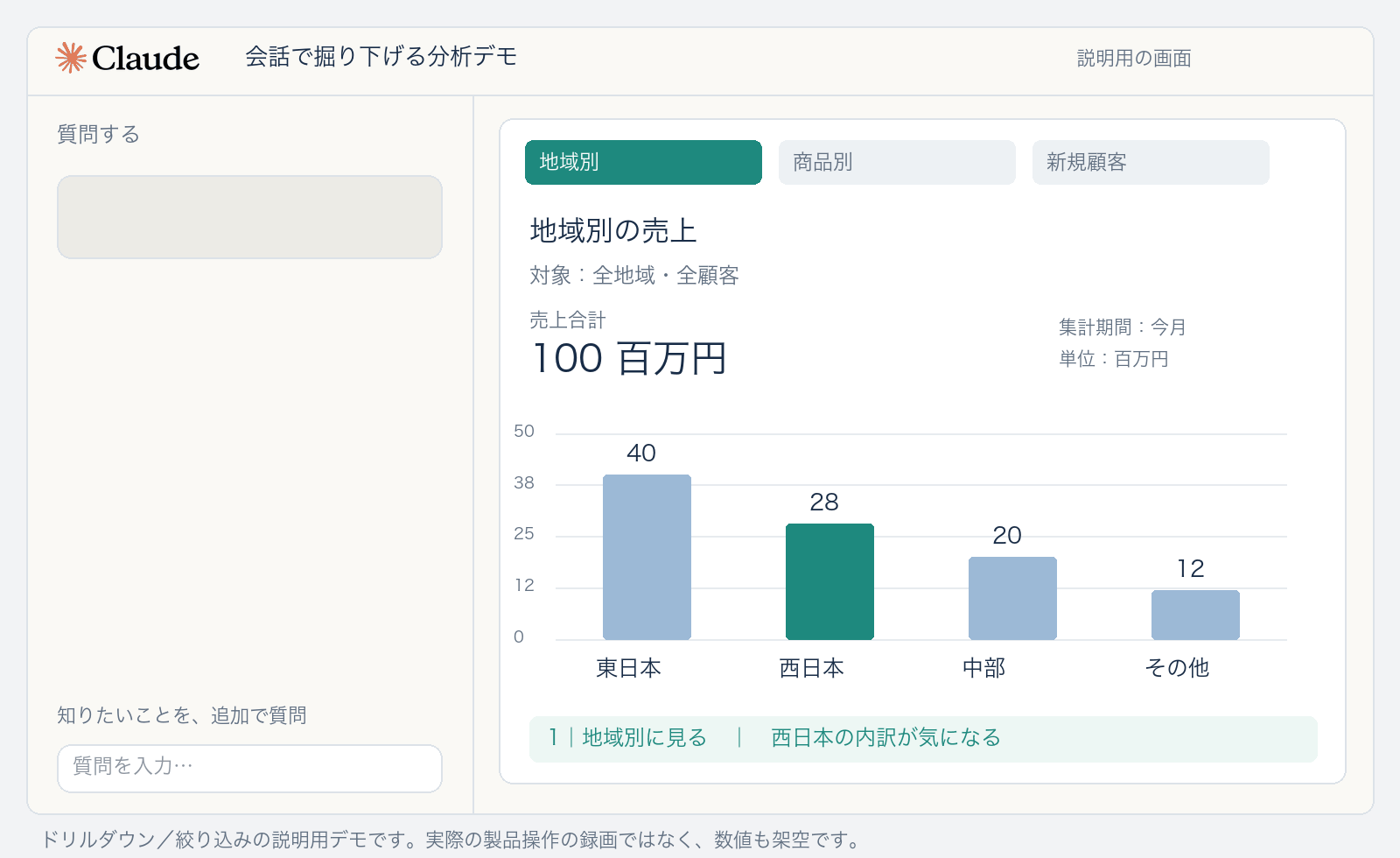This screenshot has width=1400, height=858.
Task: Switch to the 商品別 tab
Action: click(x=897, y=162)
